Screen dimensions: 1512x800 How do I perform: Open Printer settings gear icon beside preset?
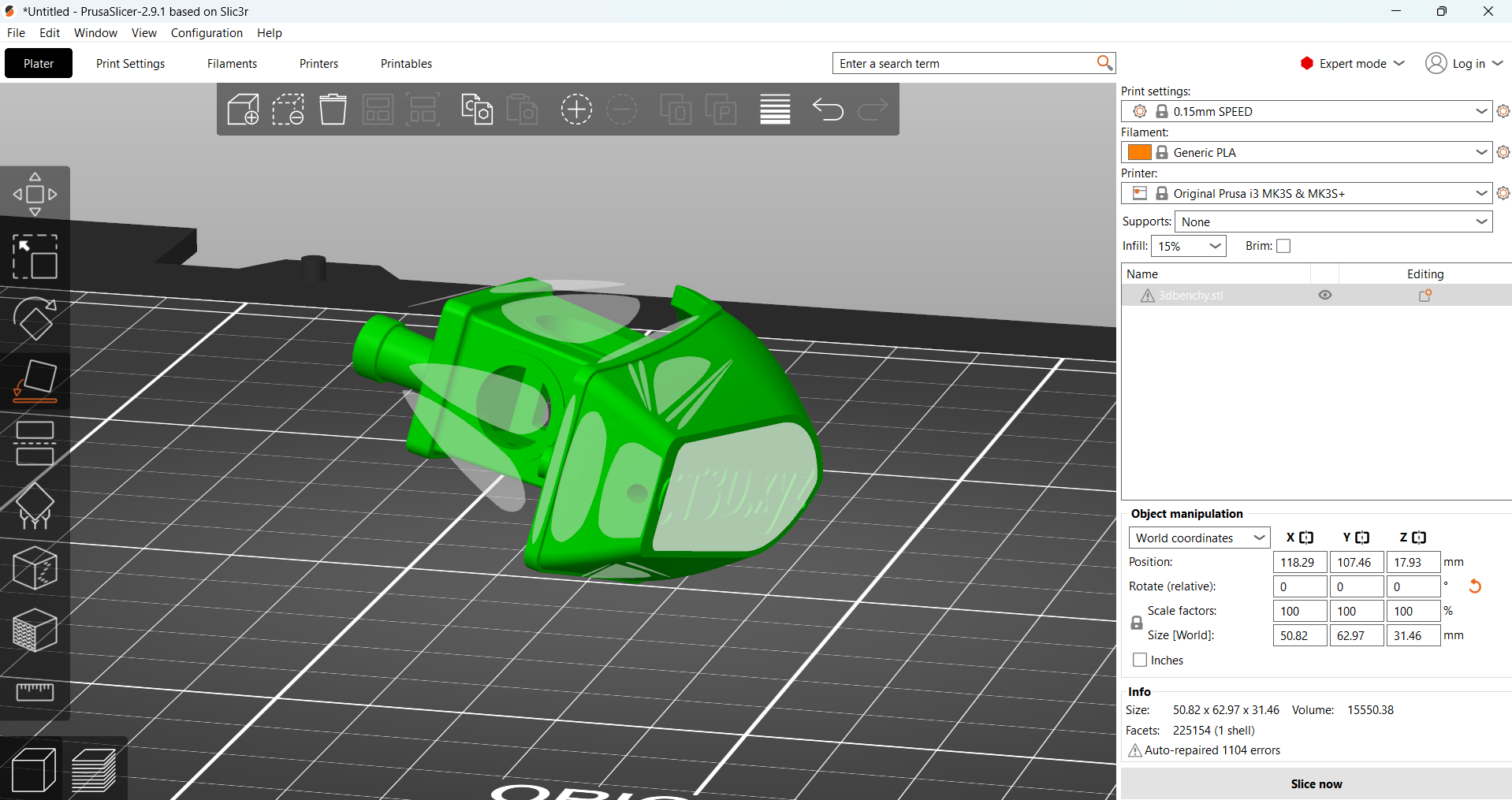tap(1503, 193)
